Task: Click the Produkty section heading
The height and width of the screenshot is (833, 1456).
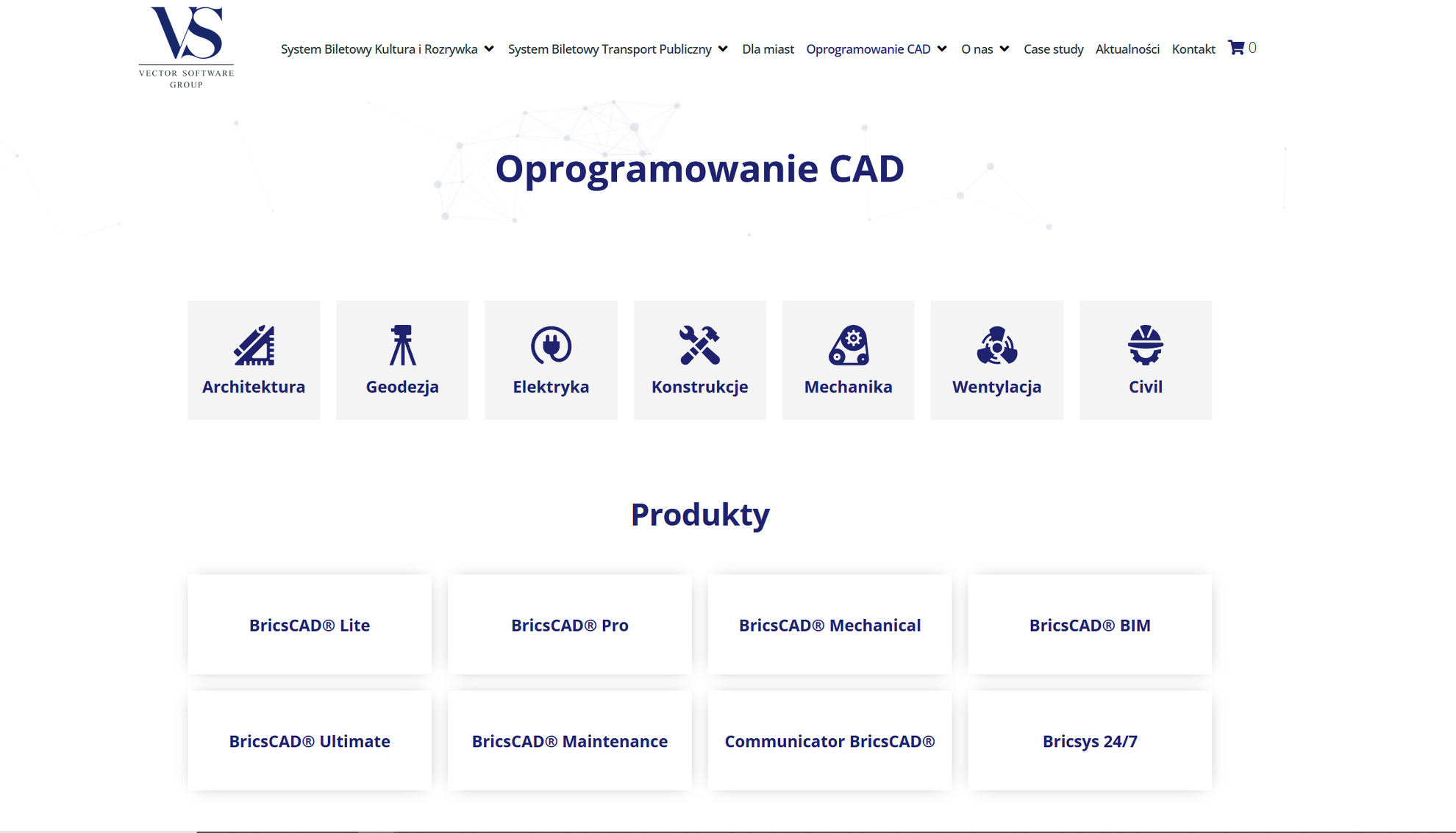Action: [x=700, y=515]
